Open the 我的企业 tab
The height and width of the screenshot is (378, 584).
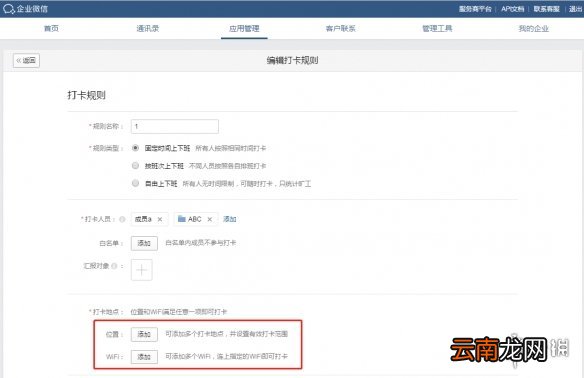pyautogui.click(x=534, y=28)
